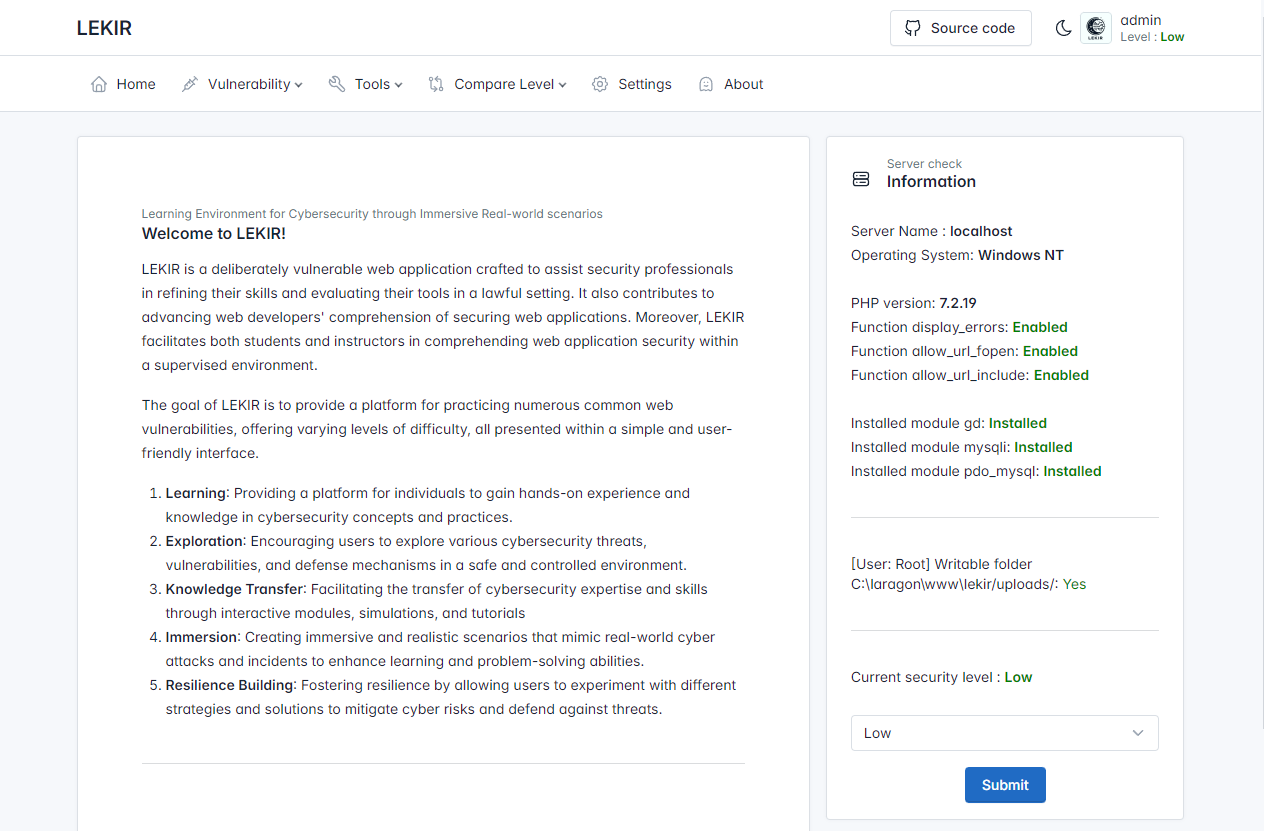The image size is (1264, 831).
Task: Click the "Level : Low" label under admin
Action: click(x=1153, y=37)
